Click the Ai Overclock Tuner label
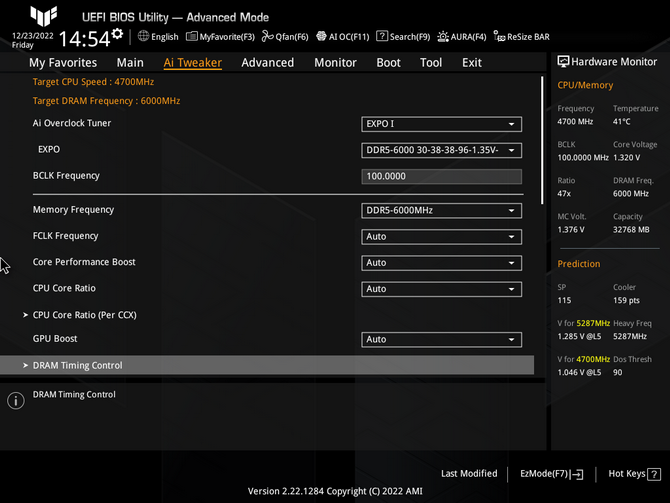The width and height of the screenshot is (670, 503). 72,123
